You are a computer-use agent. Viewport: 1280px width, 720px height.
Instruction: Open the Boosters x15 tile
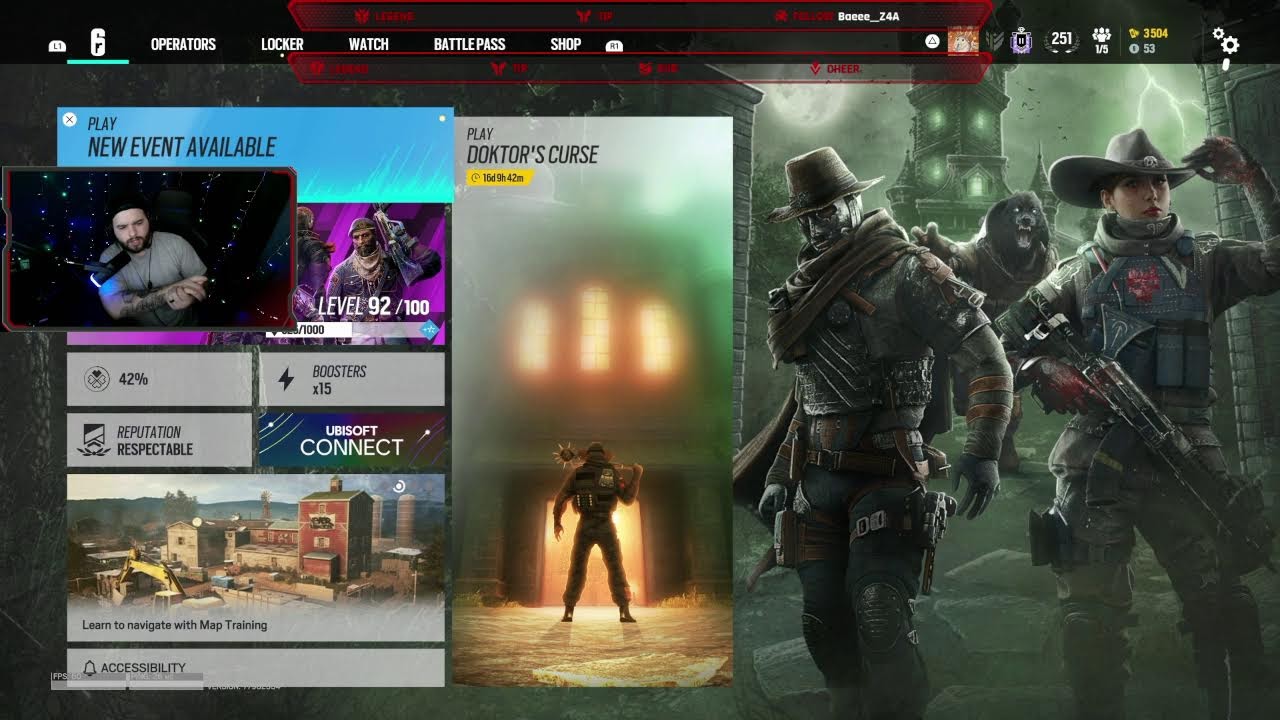coord(351,379)
